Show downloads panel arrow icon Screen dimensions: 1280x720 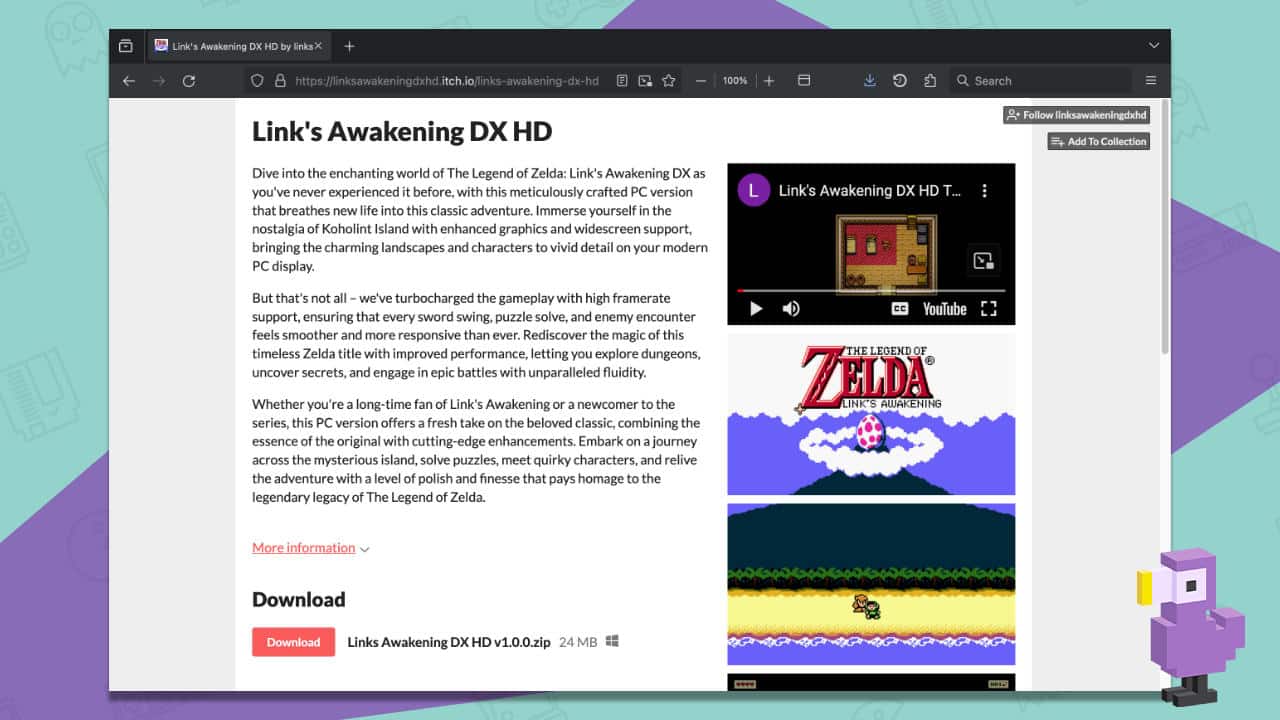point(870,81)
